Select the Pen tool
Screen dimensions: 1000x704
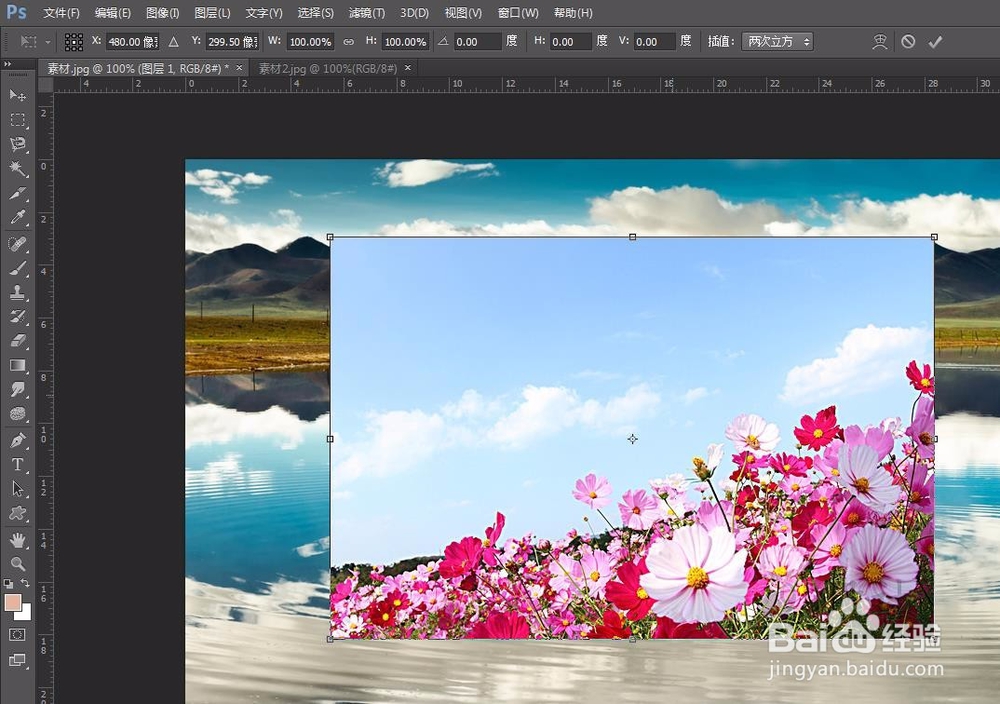(x=17, y=441)
